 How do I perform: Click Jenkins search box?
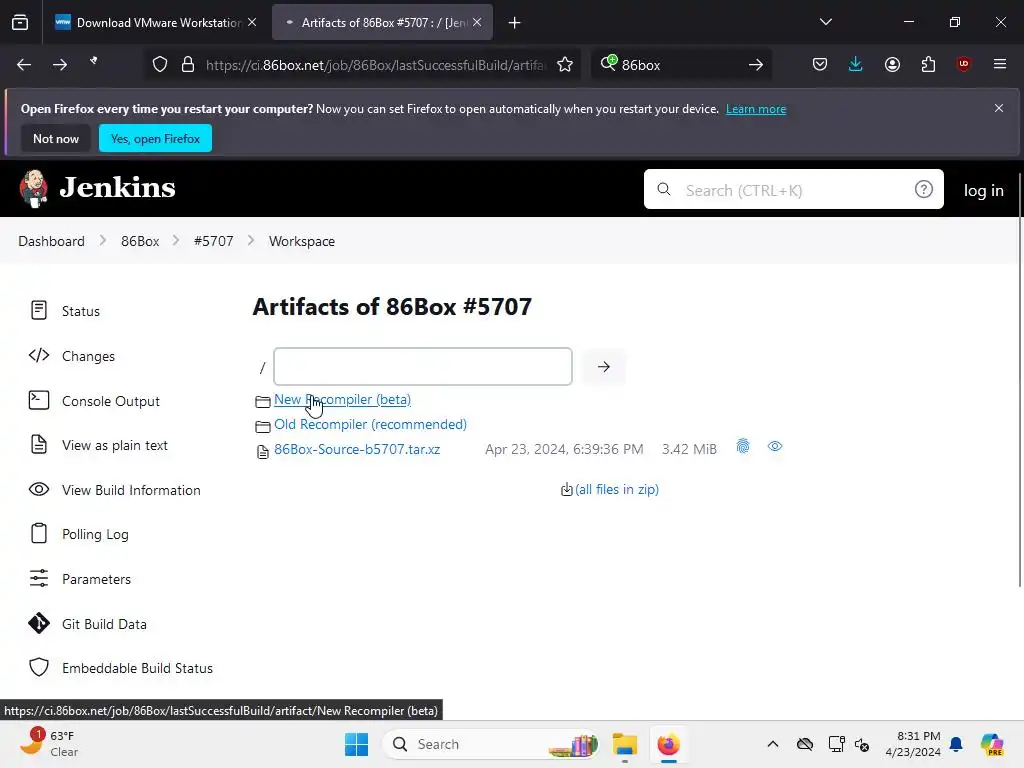pyautogui.click(x=793, y=189)
